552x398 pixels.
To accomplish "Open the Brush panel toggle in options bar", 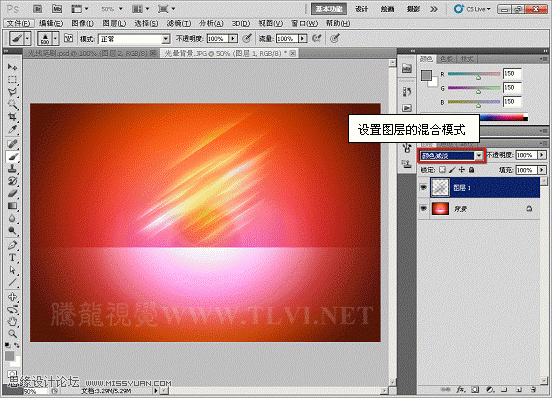I will tap(69, 38).
